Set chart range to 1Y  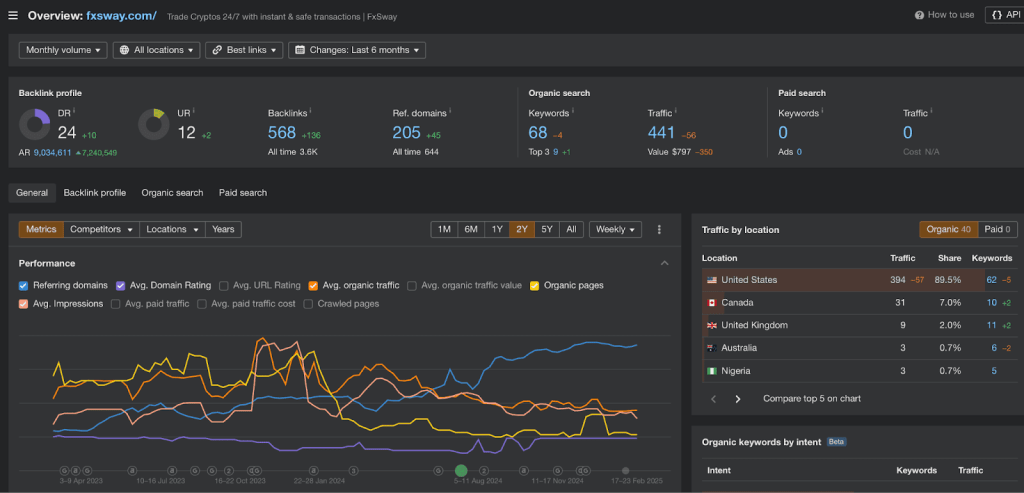click(497, 229)
